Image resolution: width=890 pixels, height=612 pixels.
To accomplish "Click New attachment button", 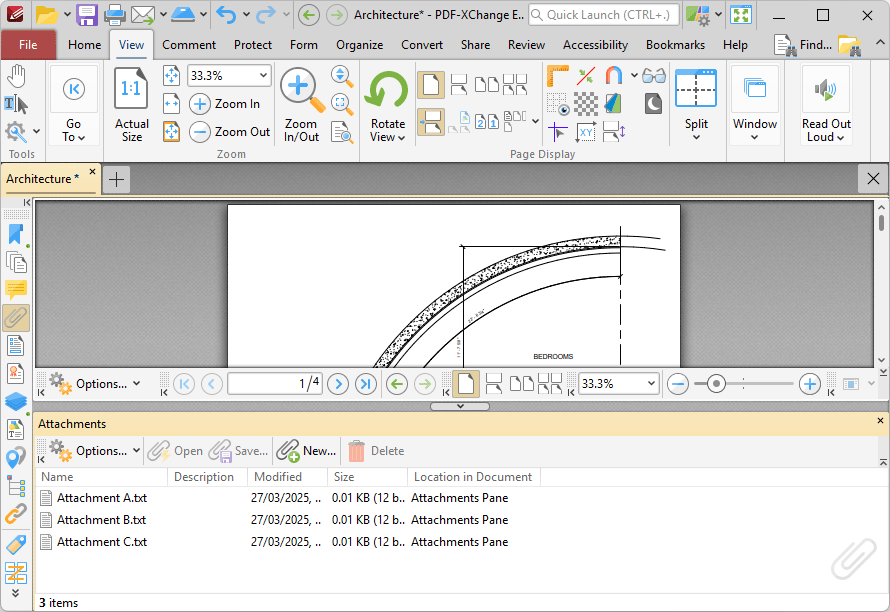I will pyautogui.click(x=307, y=451).
